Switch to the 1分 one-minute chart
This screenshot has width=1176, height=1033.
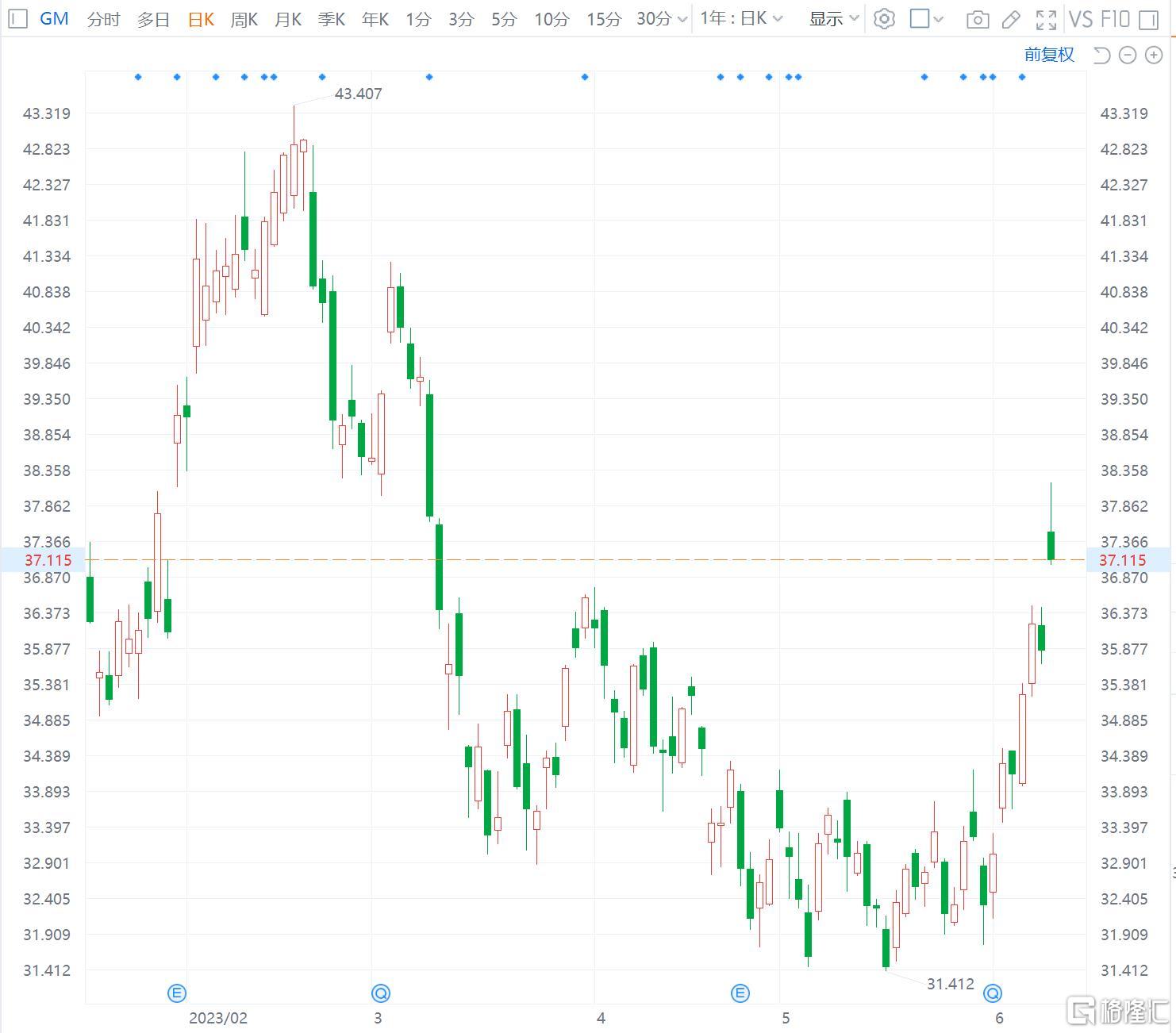418,19
